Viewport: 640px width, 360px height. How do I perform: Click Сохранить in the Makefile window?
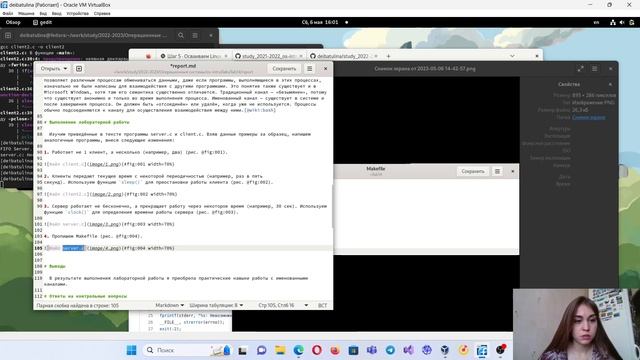(x=473, y=171)
